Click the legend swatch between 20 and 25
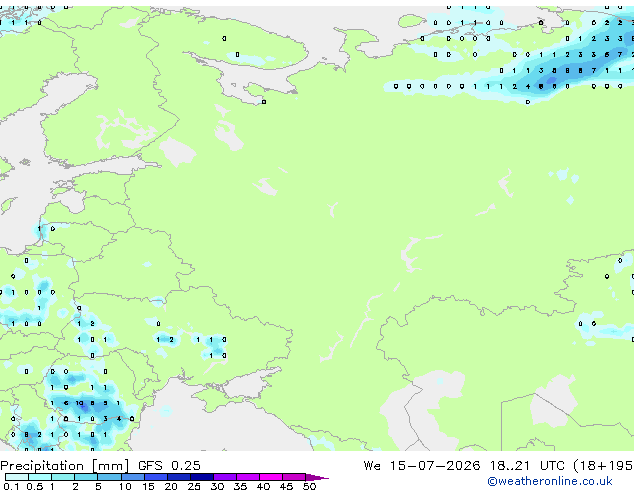Image resolution: width=634 pixels, height=490 pixels. [x=179, y=477]
